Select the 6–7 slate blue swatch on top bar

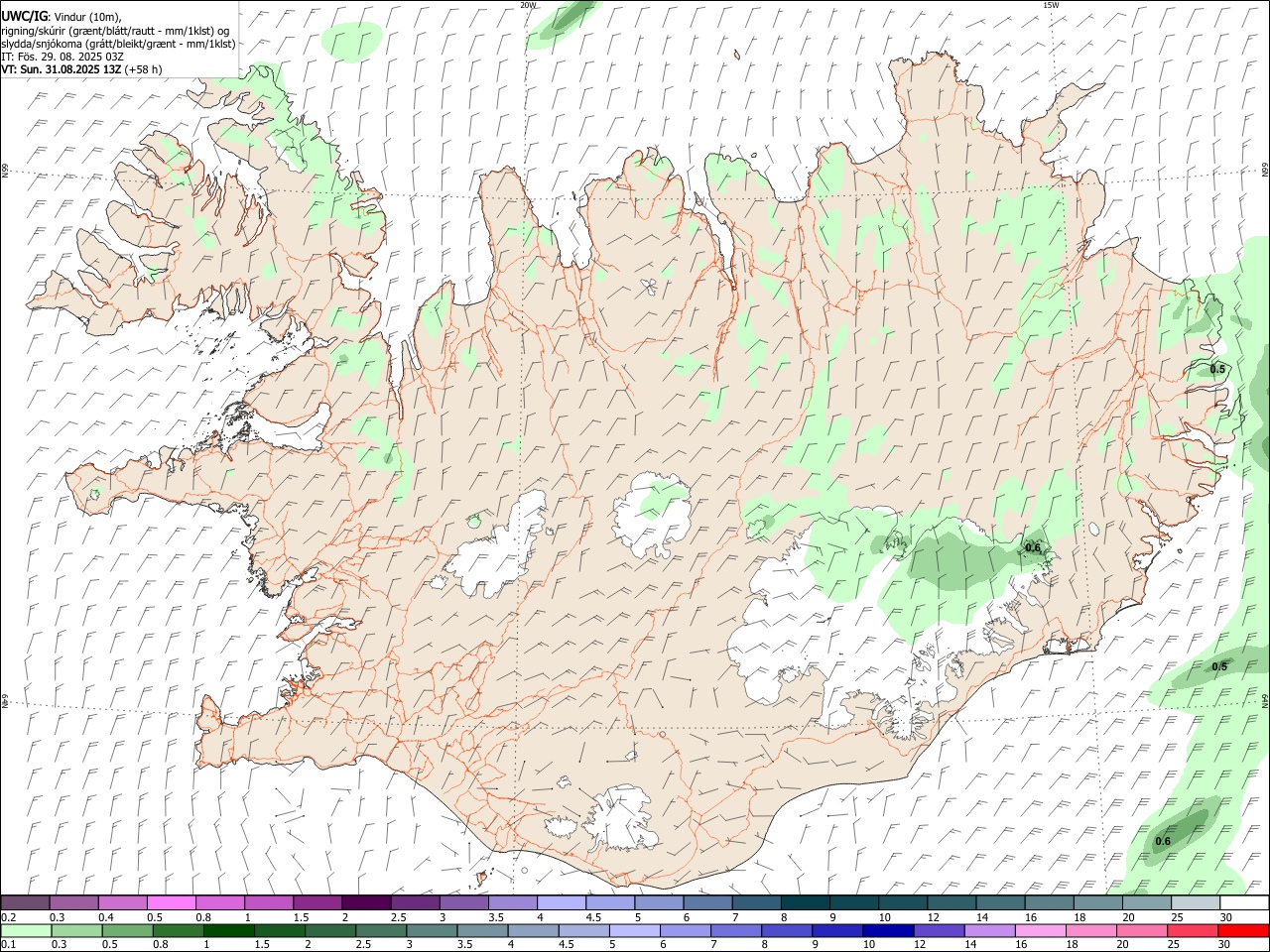click(x=707, y=903)
